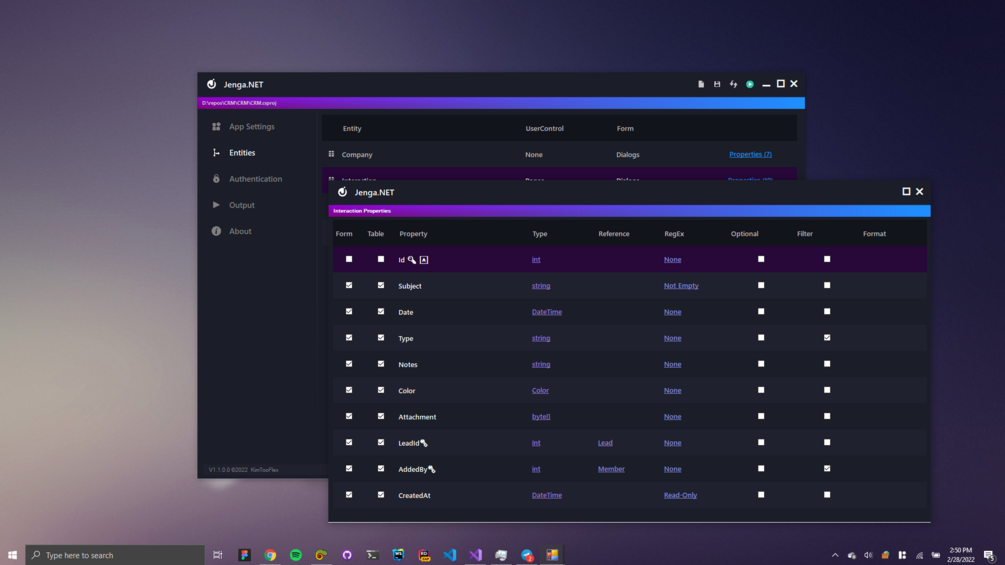This screenshot has width=1005, height=565.
Task: Click the byte[] type link for Attachment
Action: [x=541, y=416]
